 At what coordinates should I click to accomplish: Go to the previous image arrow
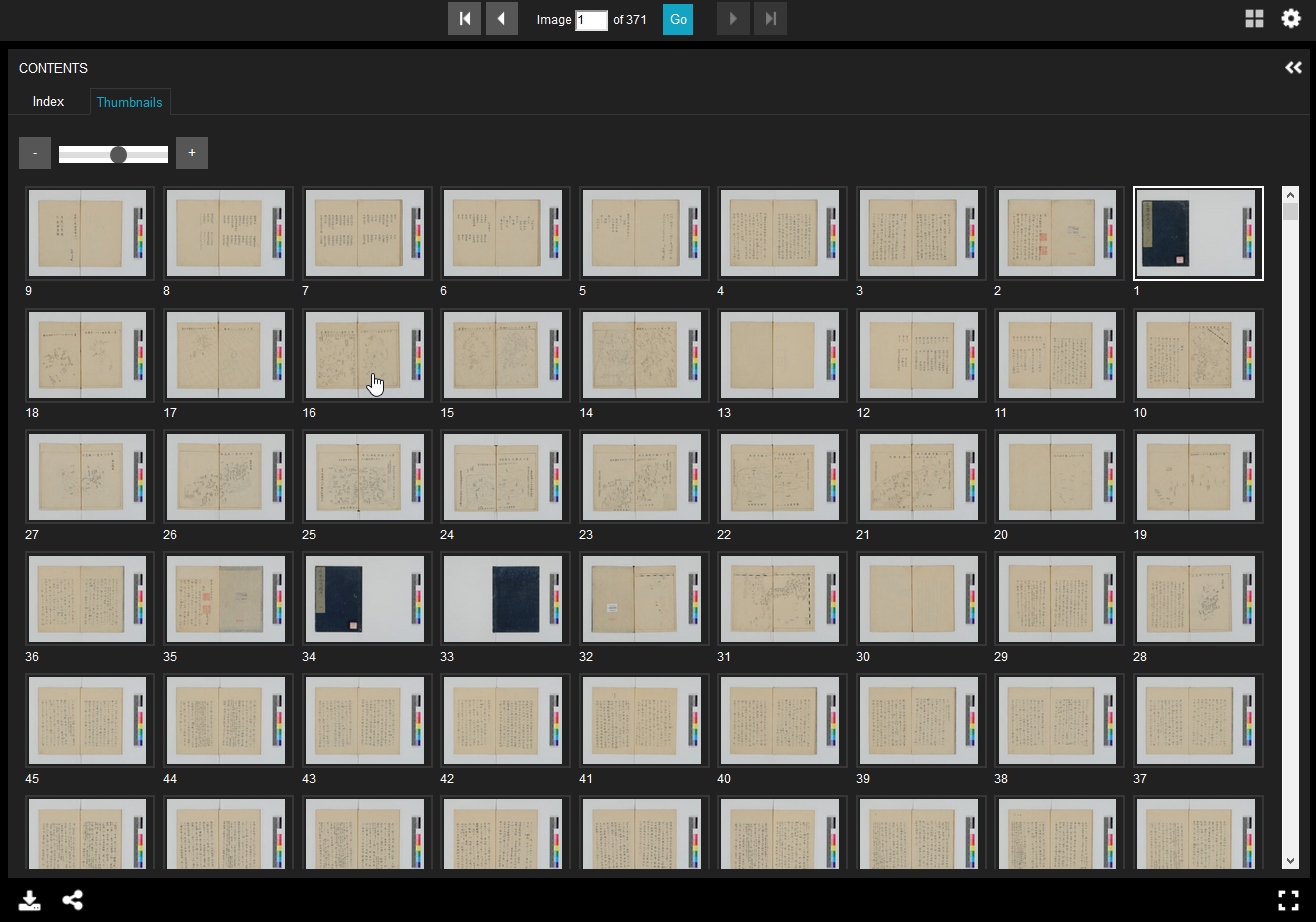(x=501, y=19)
